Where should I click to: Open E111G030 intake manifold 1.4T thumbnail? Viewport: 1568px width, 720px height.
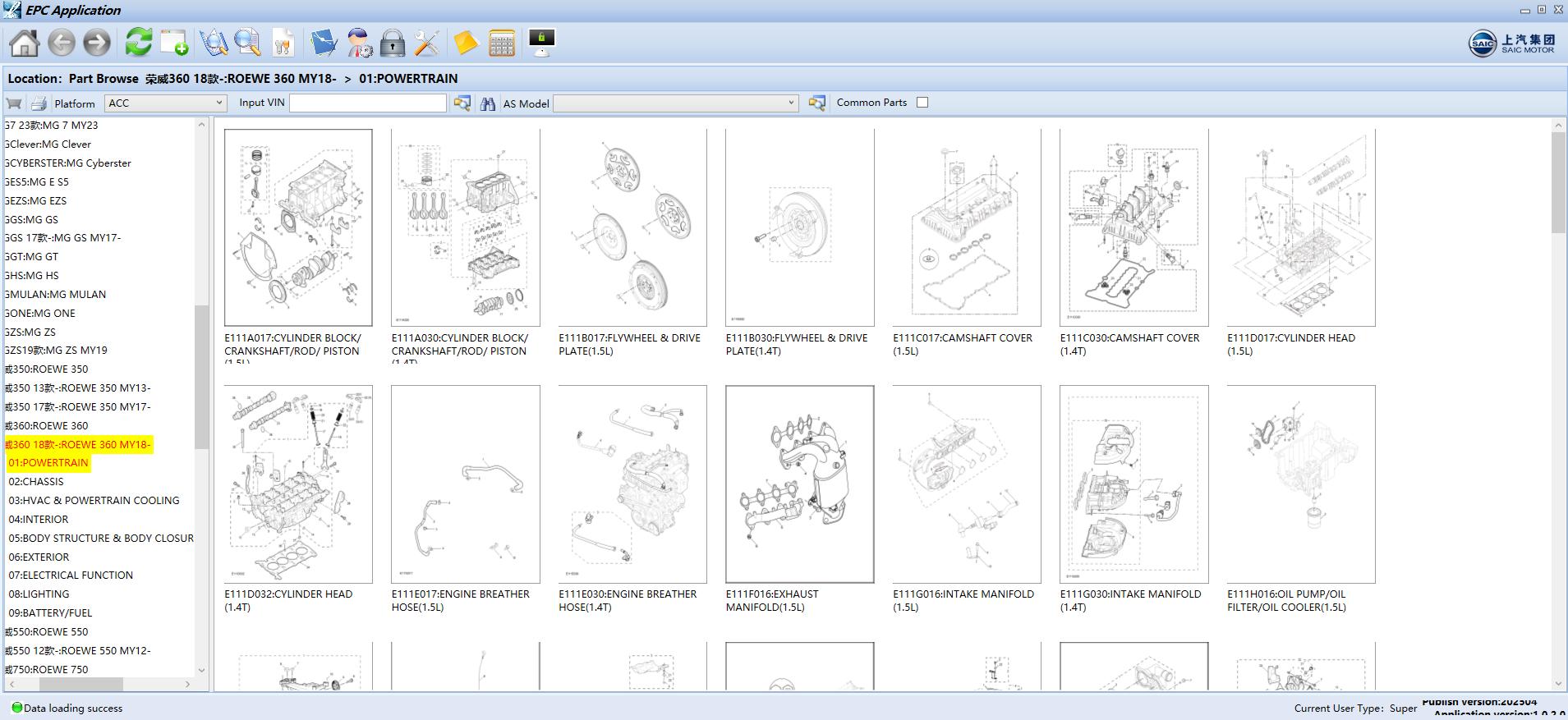(1134, 484)
